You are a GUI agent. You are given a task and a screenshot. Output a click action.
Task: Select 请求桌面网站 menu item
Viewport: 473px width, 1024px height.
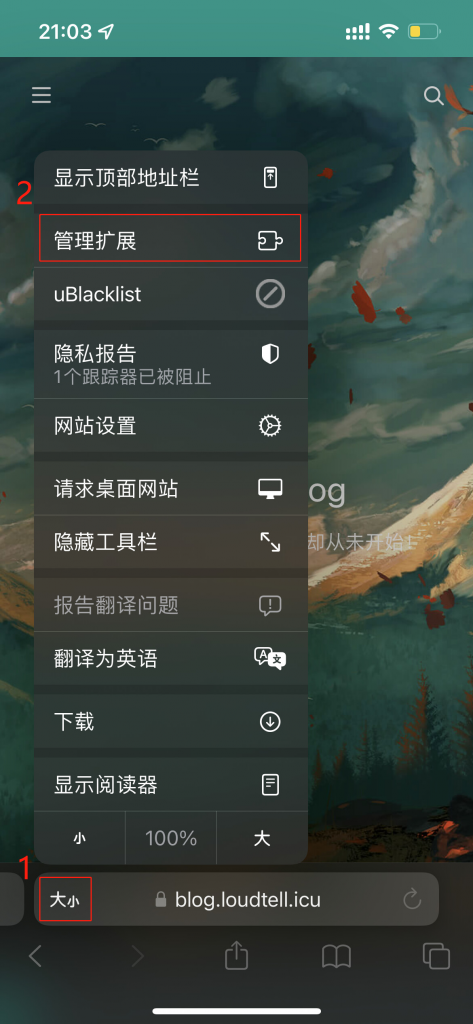pyautogui.click(x=171, y=488)
